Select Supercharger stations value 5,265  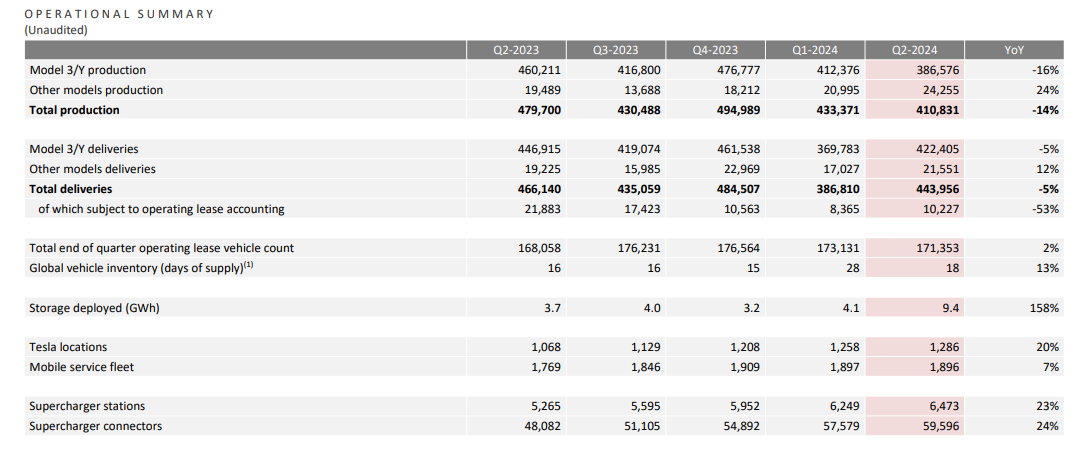544,406
